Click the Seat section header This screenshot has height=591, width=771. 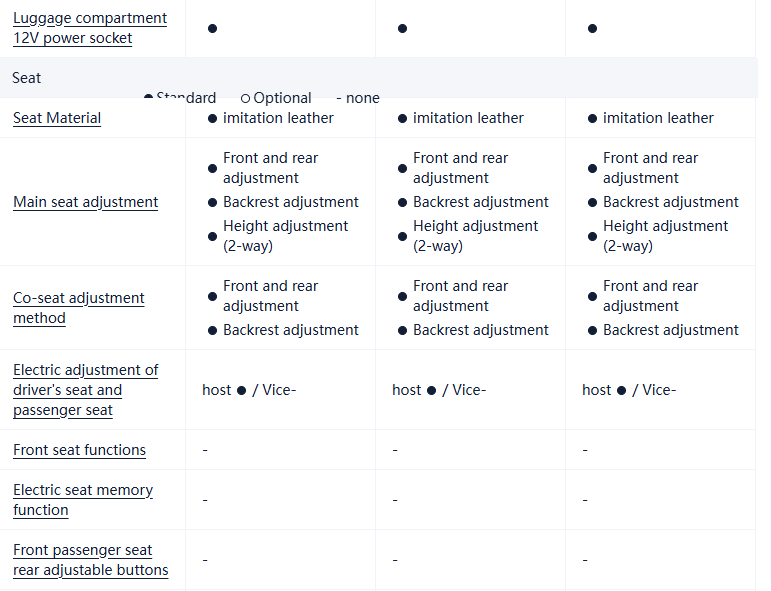pos(27,77)
